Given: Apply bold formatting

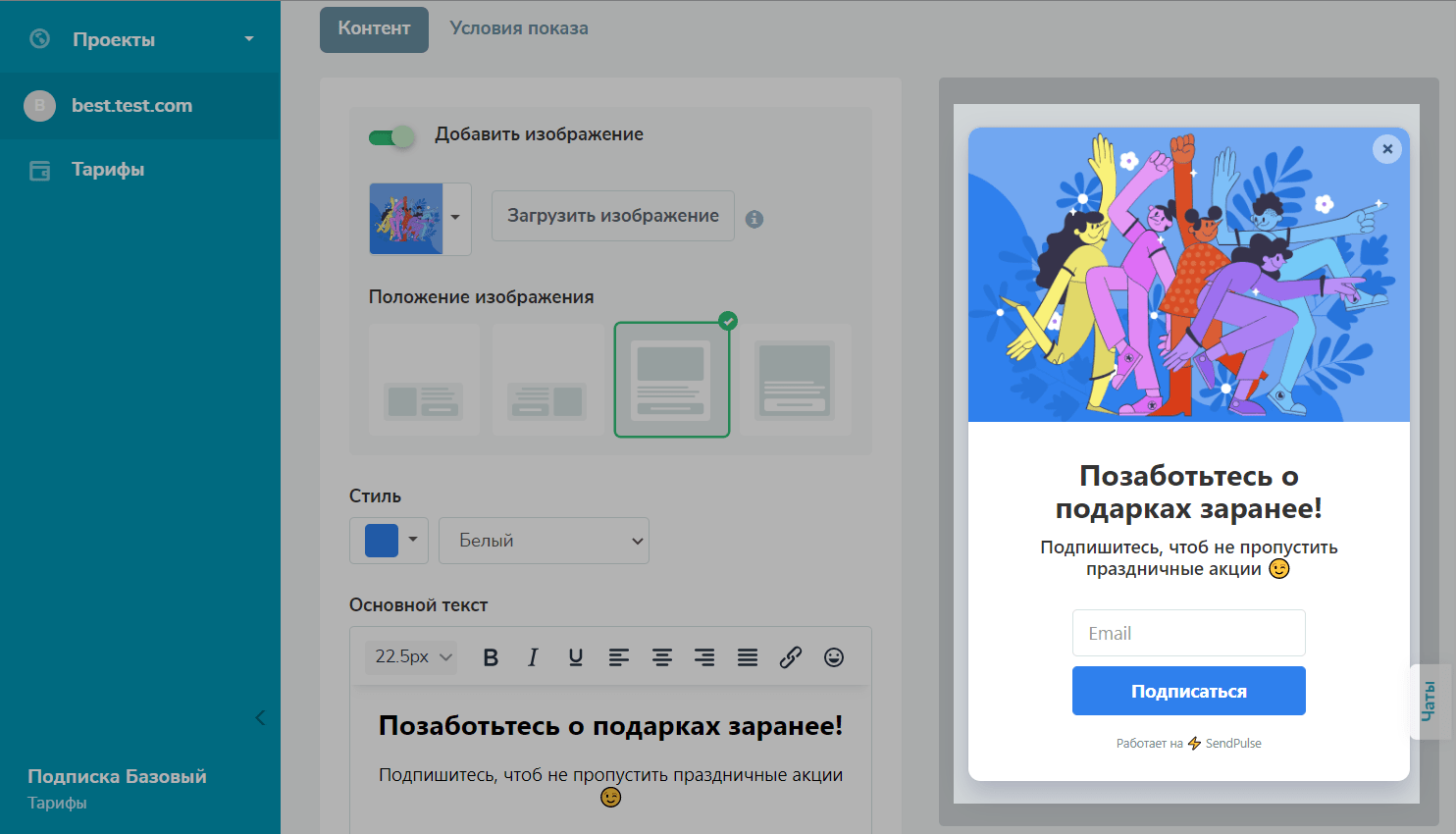Looking at the screenshot, I should [x=491, y=657].
